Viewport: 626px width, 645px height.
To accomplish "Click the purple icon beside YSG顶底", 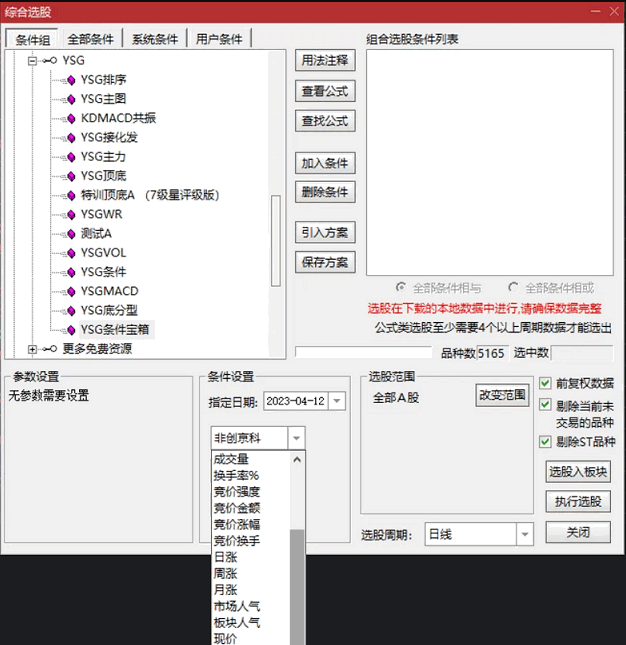I will pyautogui.click(x=71, y=176).
